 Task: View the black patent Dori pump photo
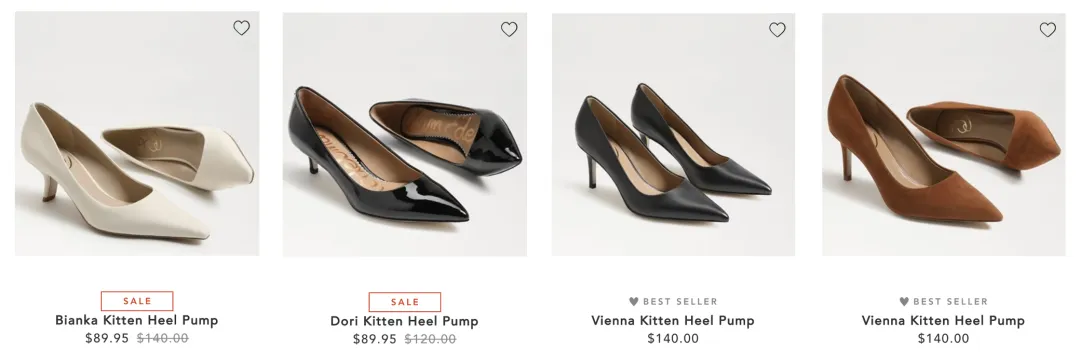point(405,134)
